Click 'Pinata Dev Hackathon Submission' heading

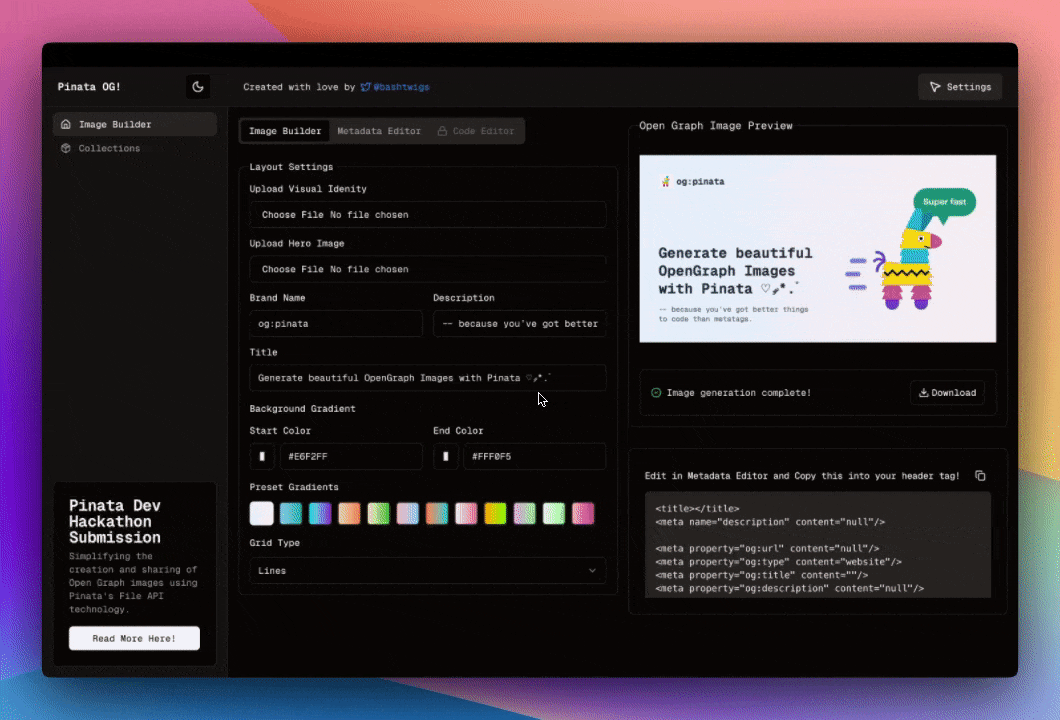click(x=115, y=521)
